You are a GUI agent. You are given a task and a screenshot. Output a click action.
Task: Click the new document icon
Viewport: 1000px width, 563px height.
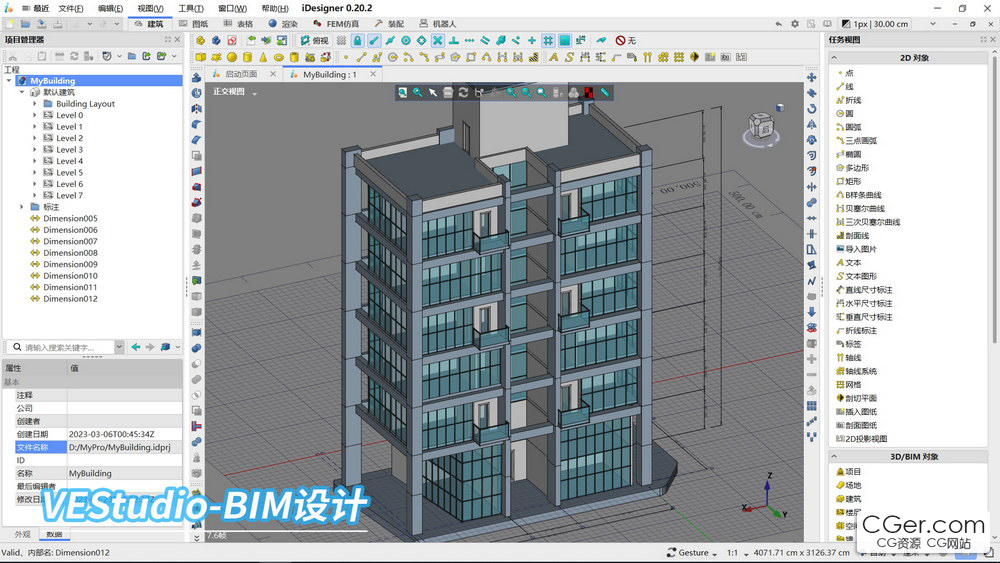10,24
